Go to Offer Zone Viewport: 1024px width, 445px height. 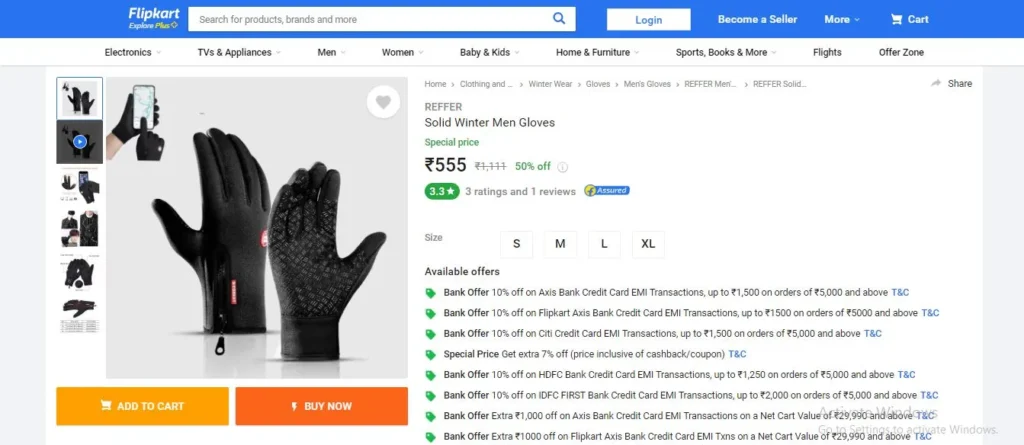[x=901, y=52]
